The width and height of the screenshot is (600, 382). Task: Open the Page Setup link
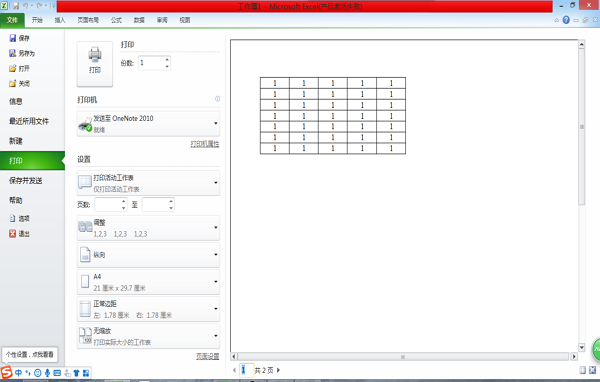click(x=208, y=356)
